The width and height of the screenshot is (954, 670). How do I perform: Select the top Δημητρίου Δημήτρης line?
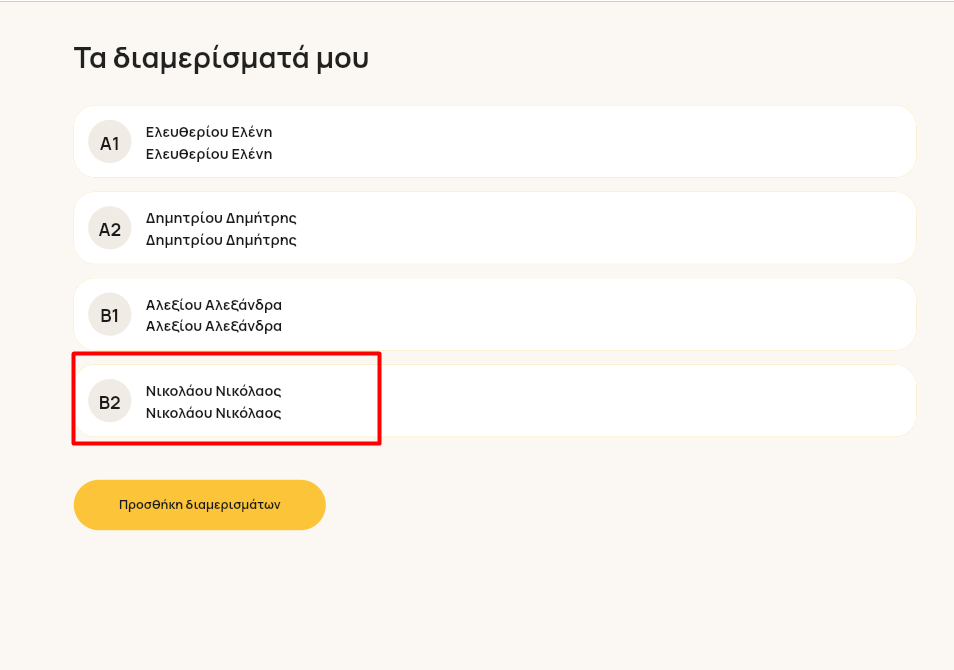click(x=221, y=218)
